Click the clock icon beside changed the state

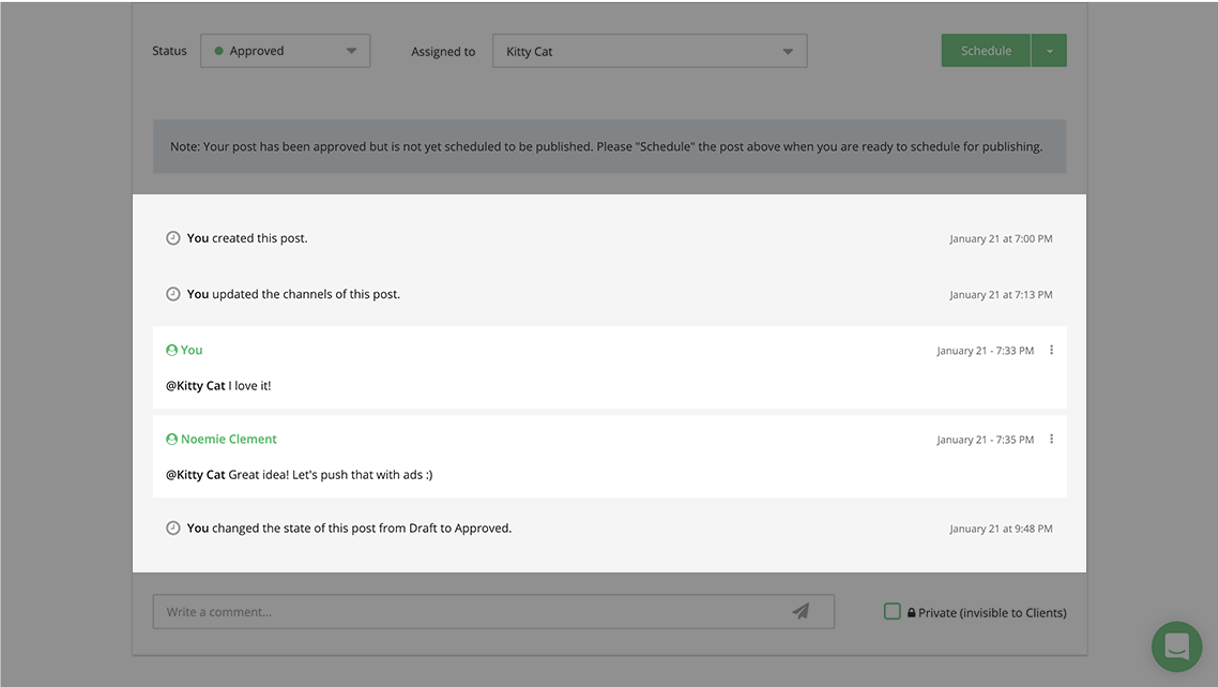pos(173,528)
